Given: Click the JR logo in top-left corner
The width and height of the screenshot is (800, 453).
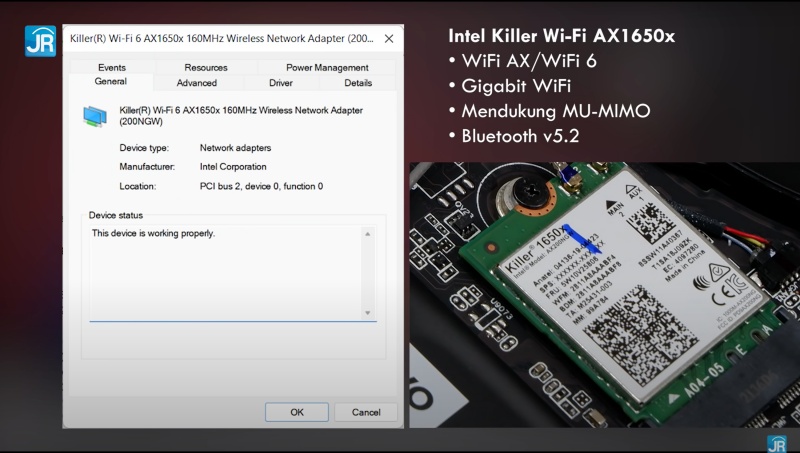Looking at the screenshot, I should tap(40, 40).
